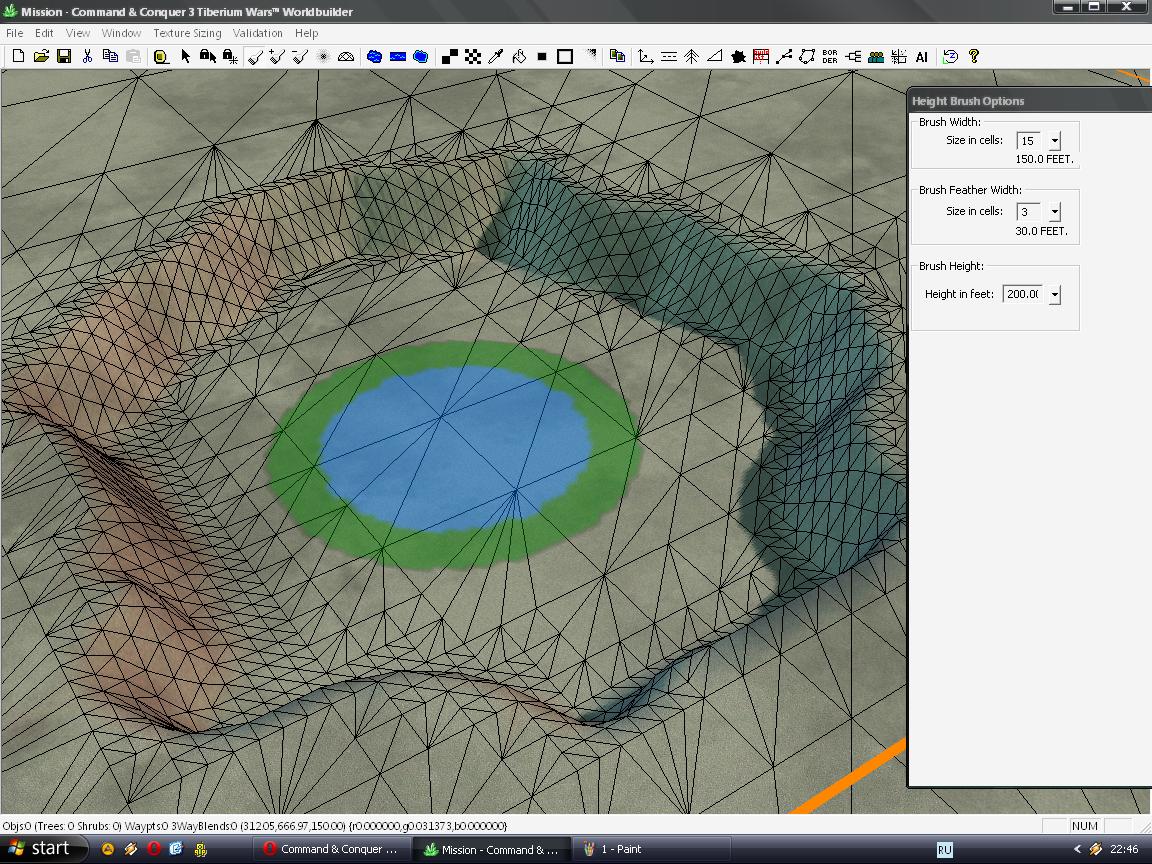Select the blue lake water tool

coord(375,57)
